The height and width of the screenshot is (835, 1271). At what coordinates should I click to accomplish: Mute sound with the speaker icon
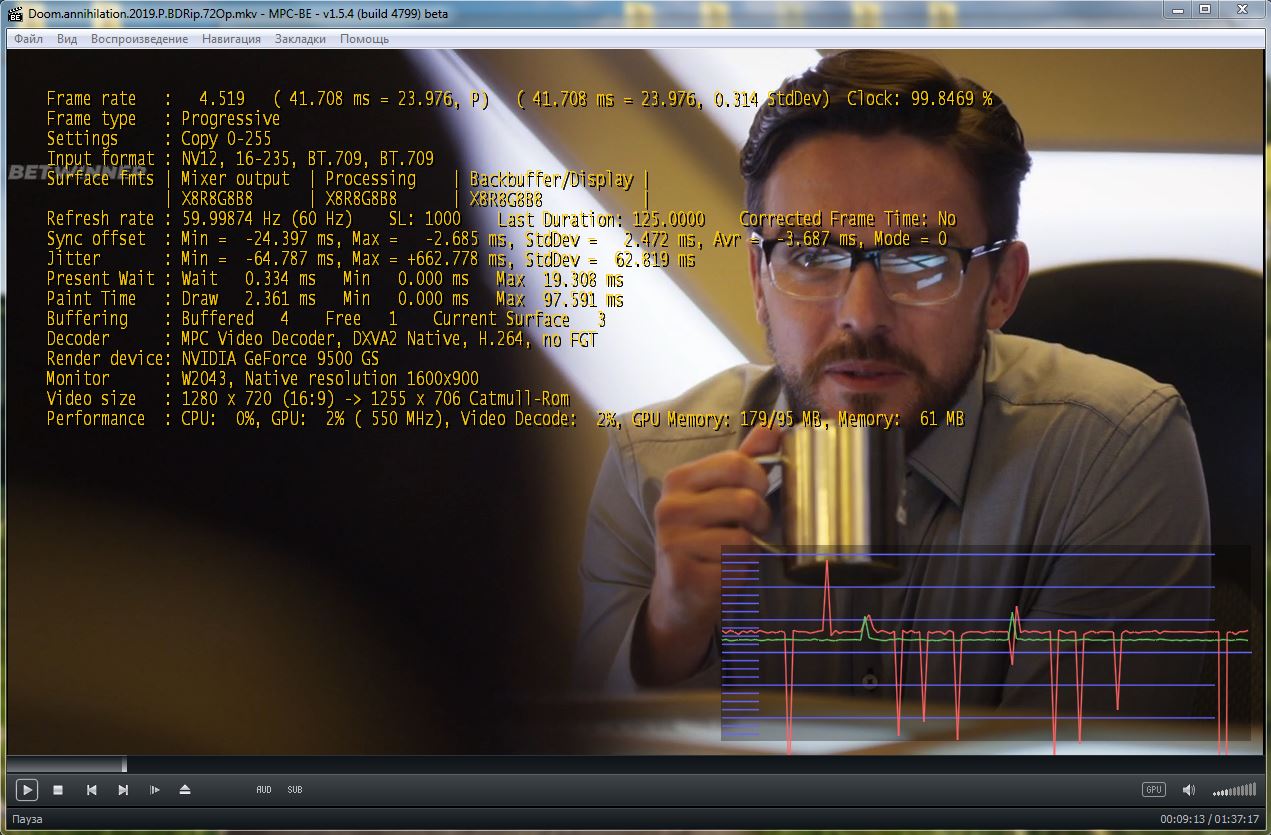click(1189, 790)
